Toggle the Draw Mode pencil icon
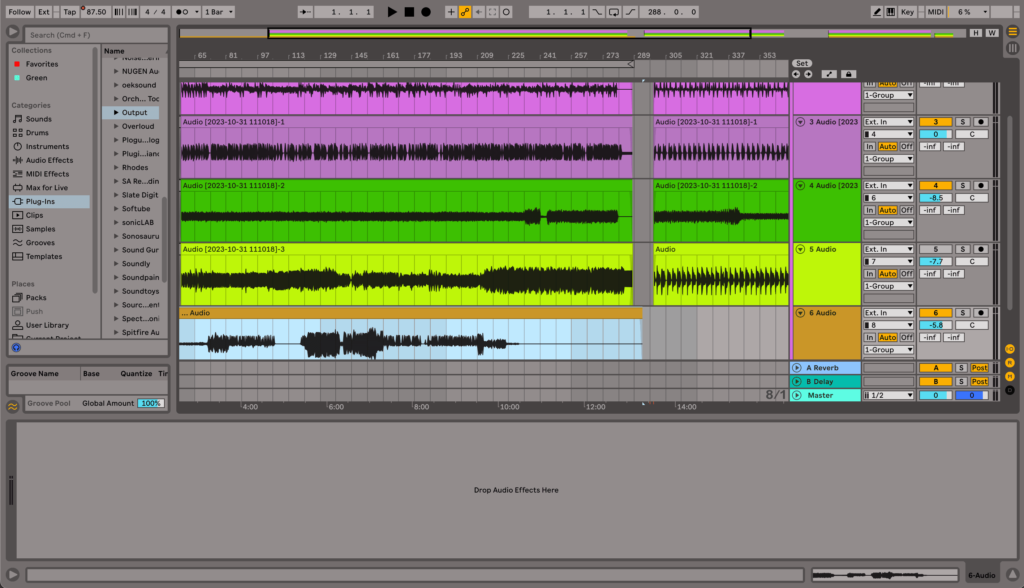Screen dimensions: 1024x588 click(877, 12)
